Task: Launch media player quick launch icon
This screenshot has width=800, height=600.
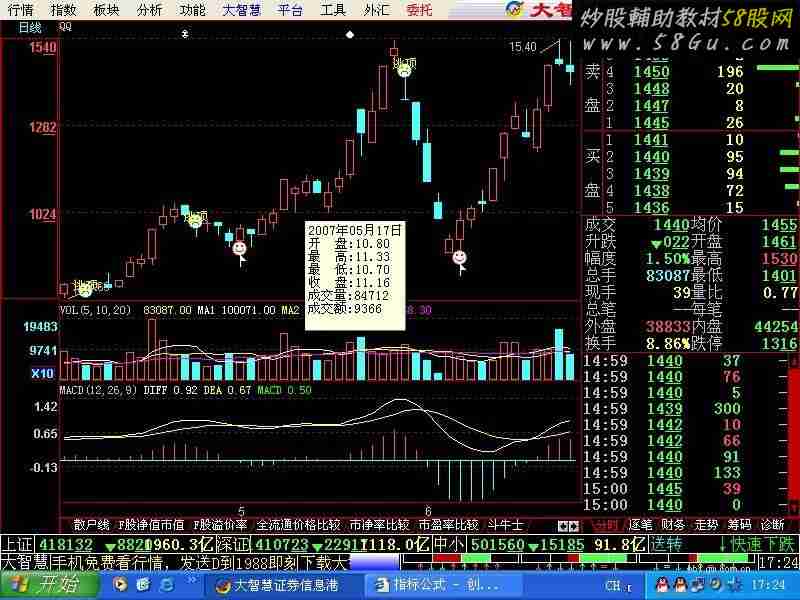Action: (x=120, y=585)
